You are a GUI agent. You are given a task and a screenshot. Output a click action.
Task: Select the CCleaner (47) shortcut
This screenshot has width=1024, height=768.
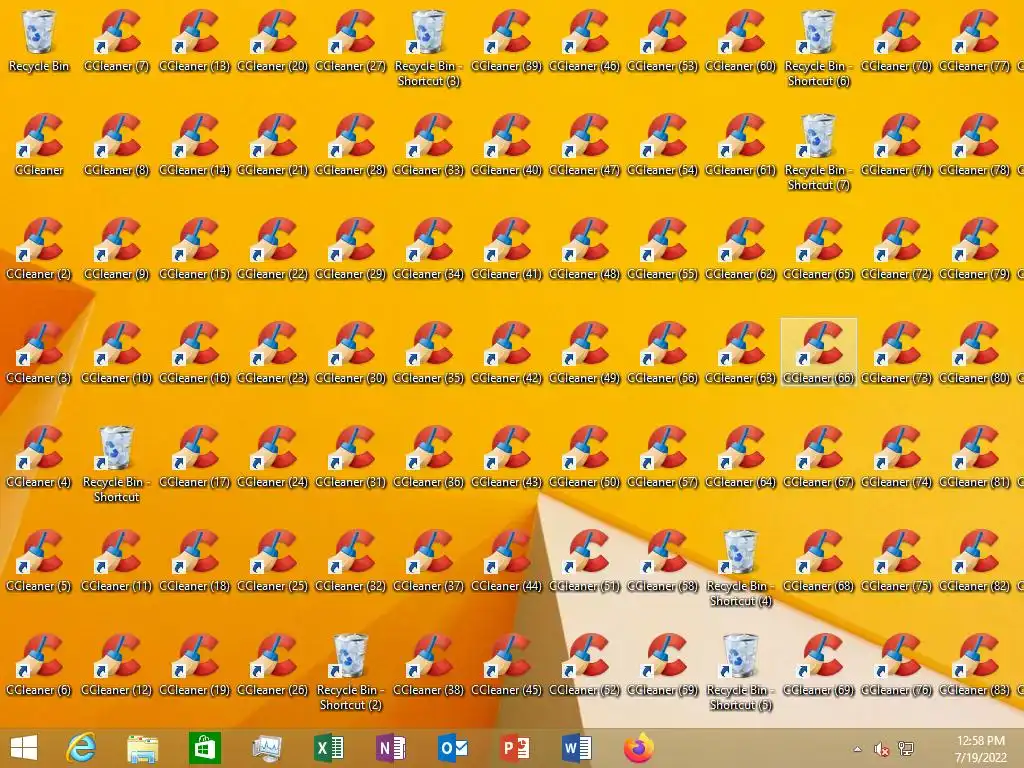pos(584,144)
